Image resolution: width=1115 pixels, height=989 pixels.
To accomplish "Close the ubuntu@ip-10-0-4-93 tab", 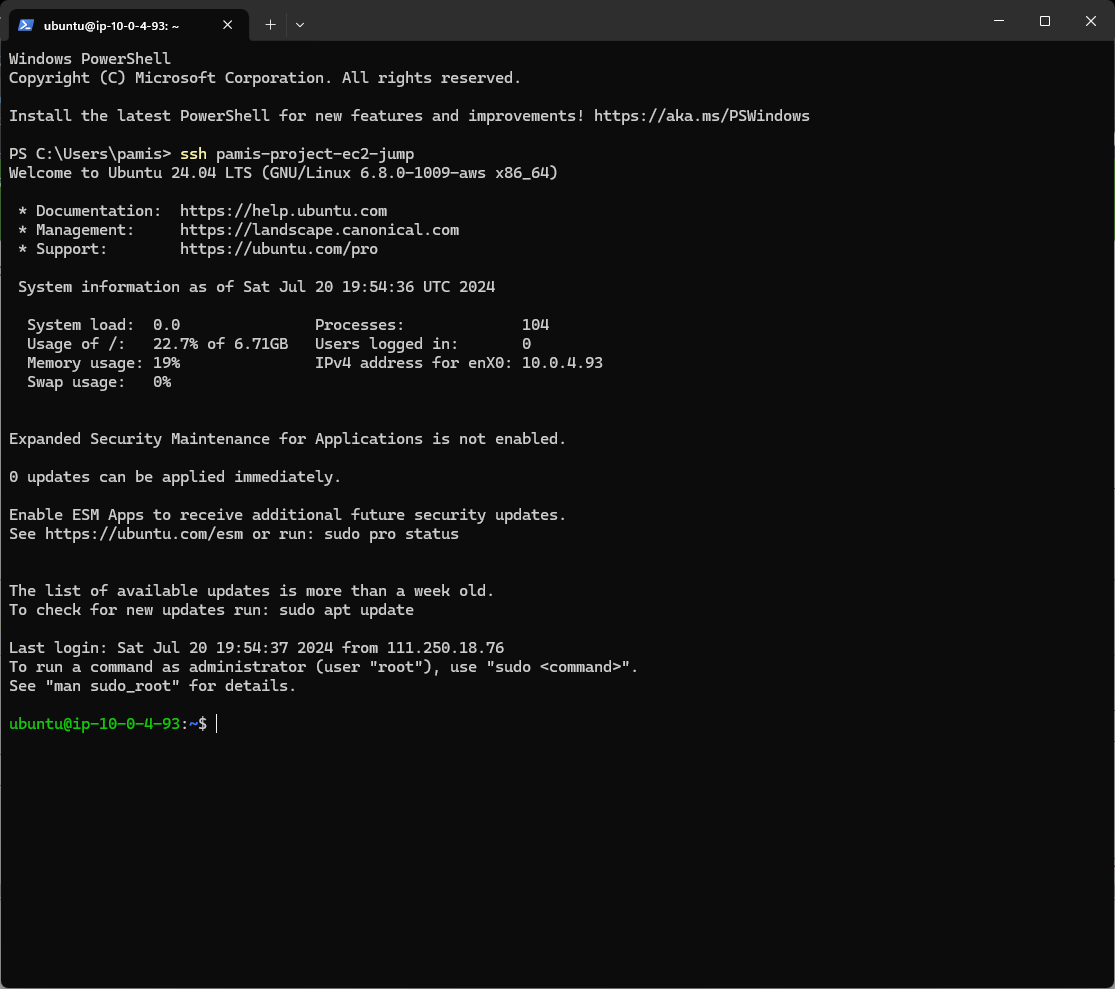I will pyautogui.click(x=228, y=25).
